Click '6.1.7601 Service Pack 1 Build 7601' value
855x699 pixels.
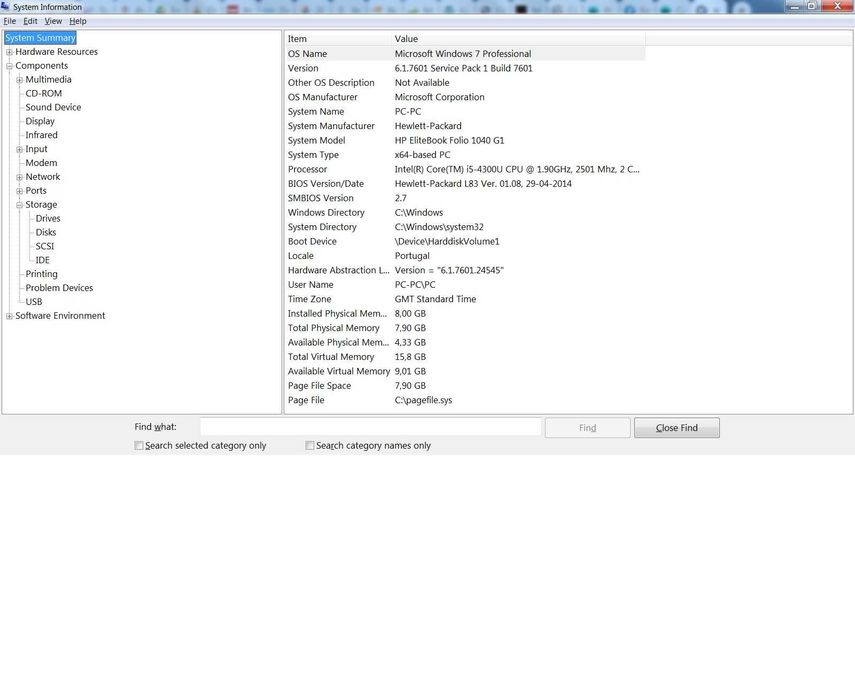click(x=463, y=68)
